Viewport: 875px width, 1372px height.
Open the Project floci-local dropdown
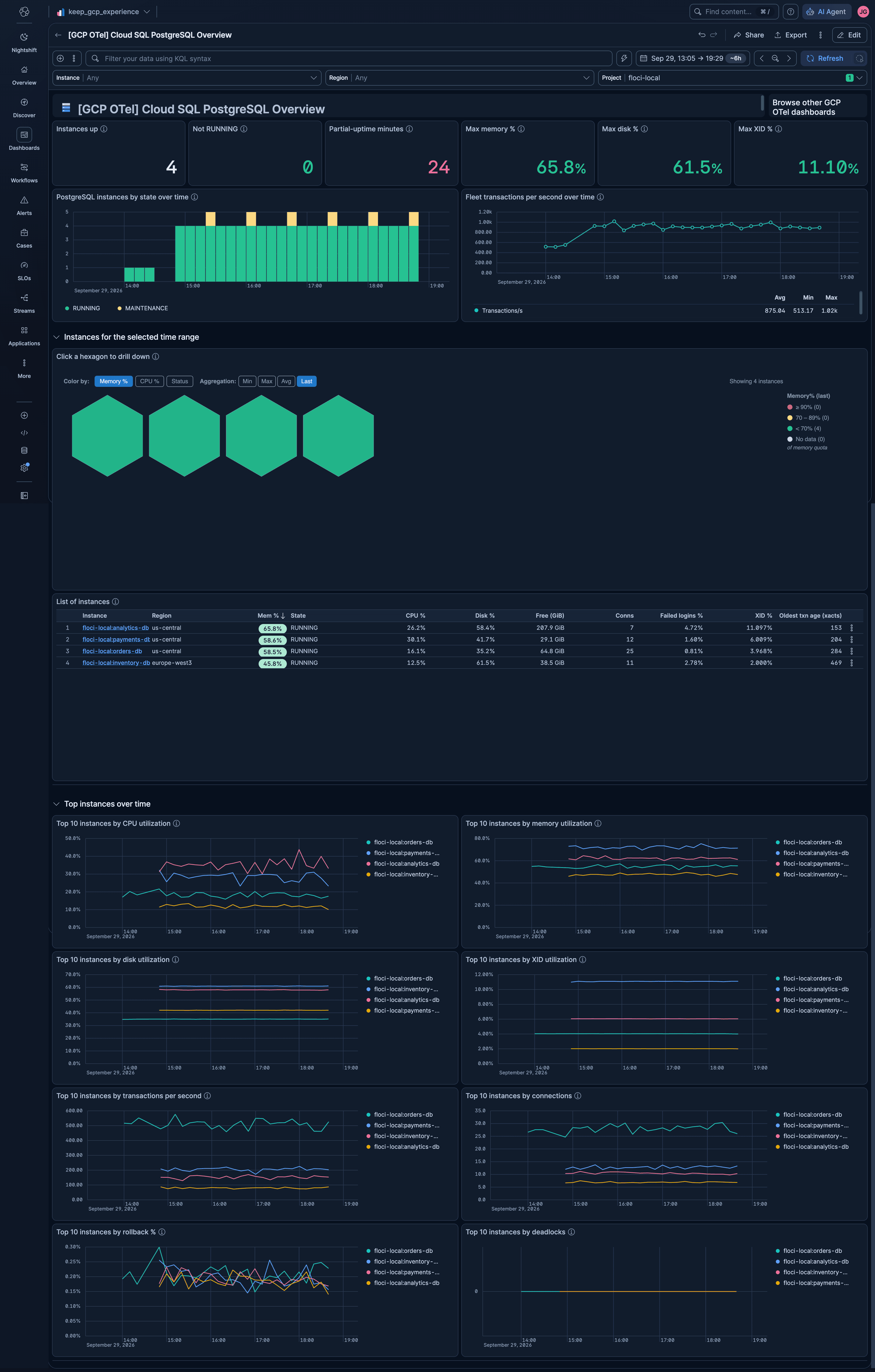click(733, 78)
